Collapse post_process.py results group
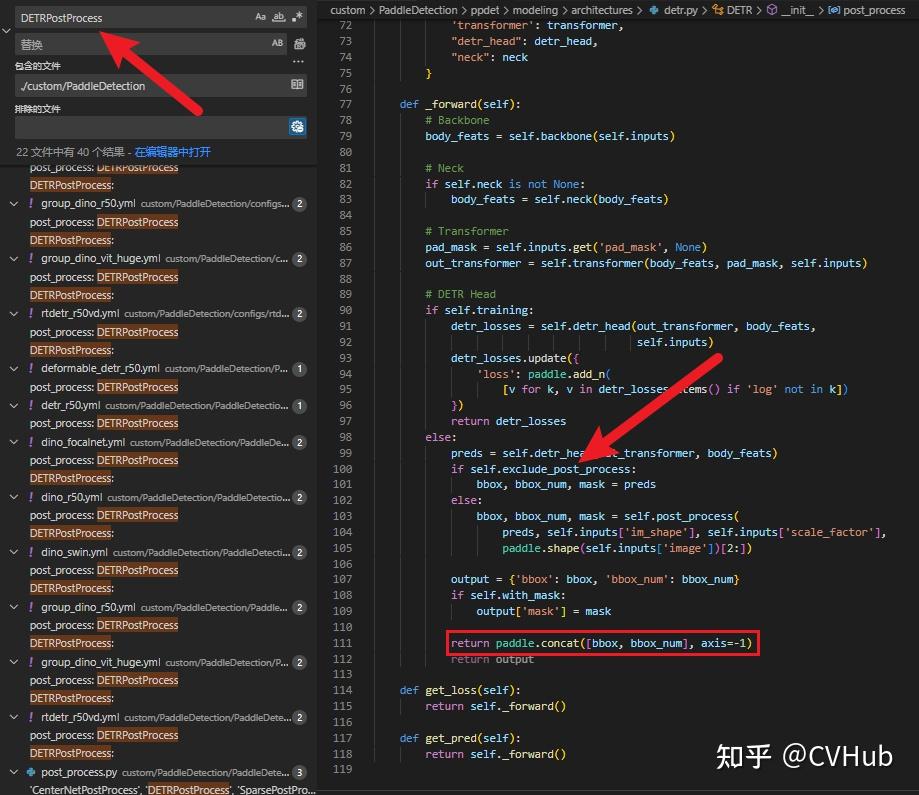Image resolution: width=919 pixels, height=795 pixels. tap(14, 772)
